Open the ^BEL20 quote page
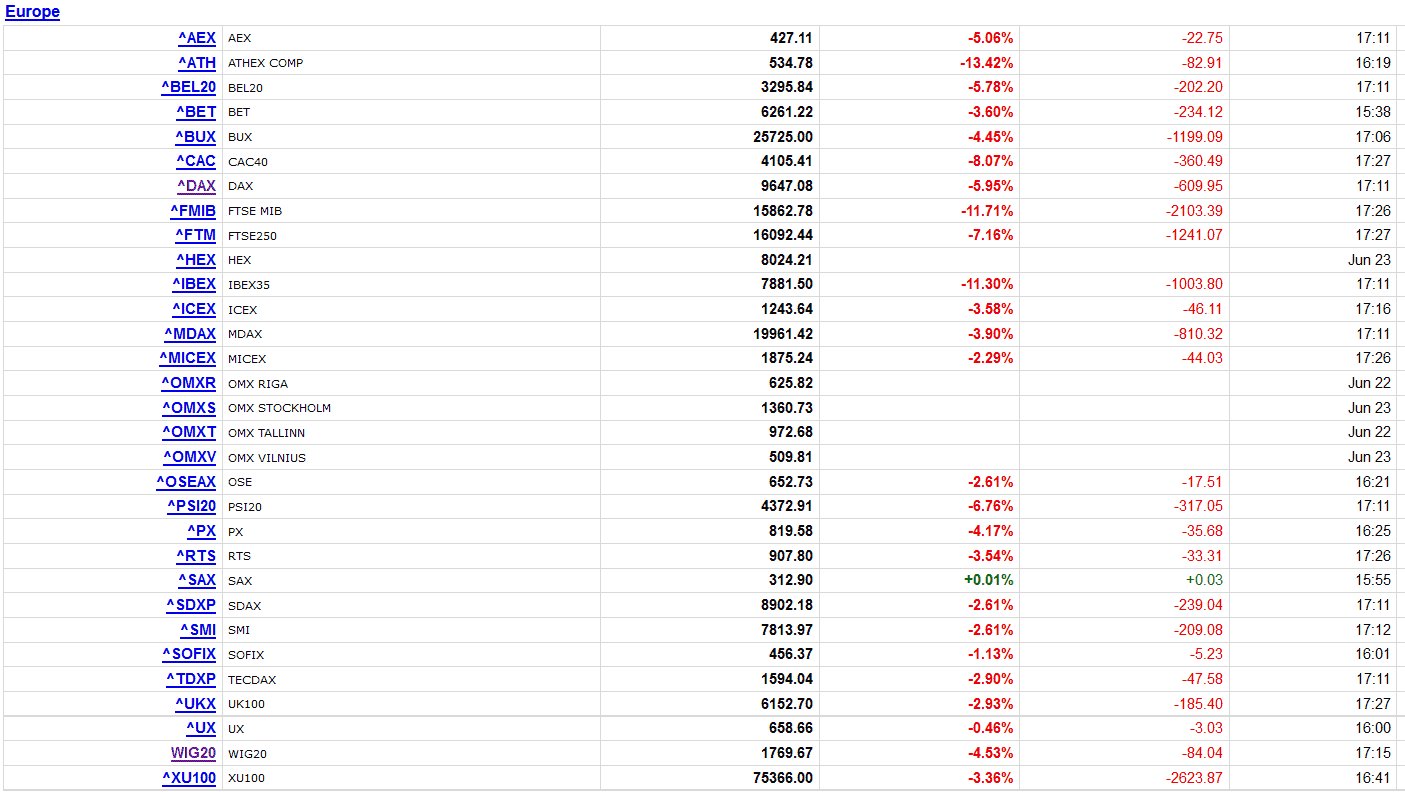Viewport: 1405px width, 792px height. [188, 87]
